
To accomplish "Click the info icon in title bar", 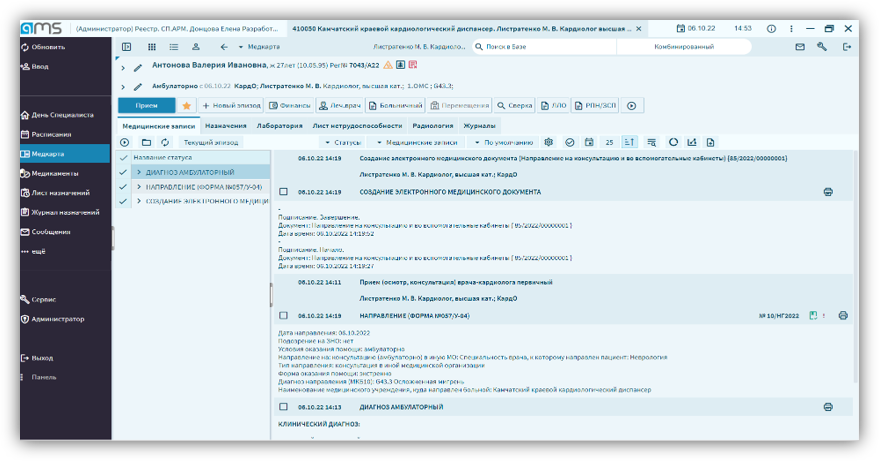I will 771,29.
